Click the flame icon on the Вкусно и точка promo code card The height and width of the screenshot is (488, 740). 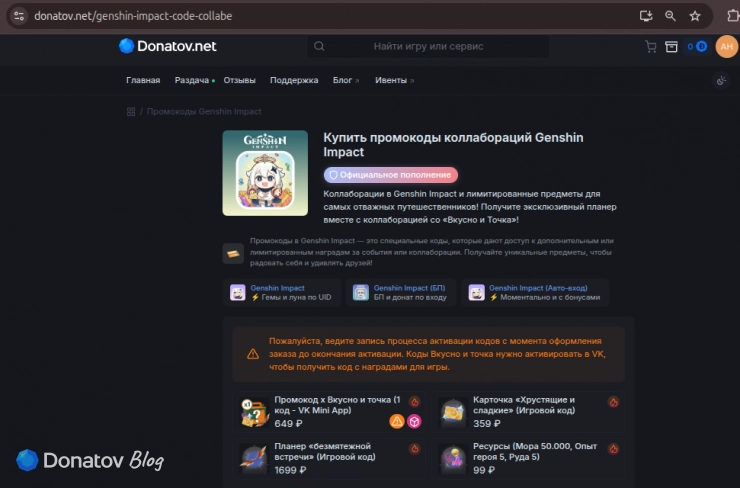coord(414,402)
